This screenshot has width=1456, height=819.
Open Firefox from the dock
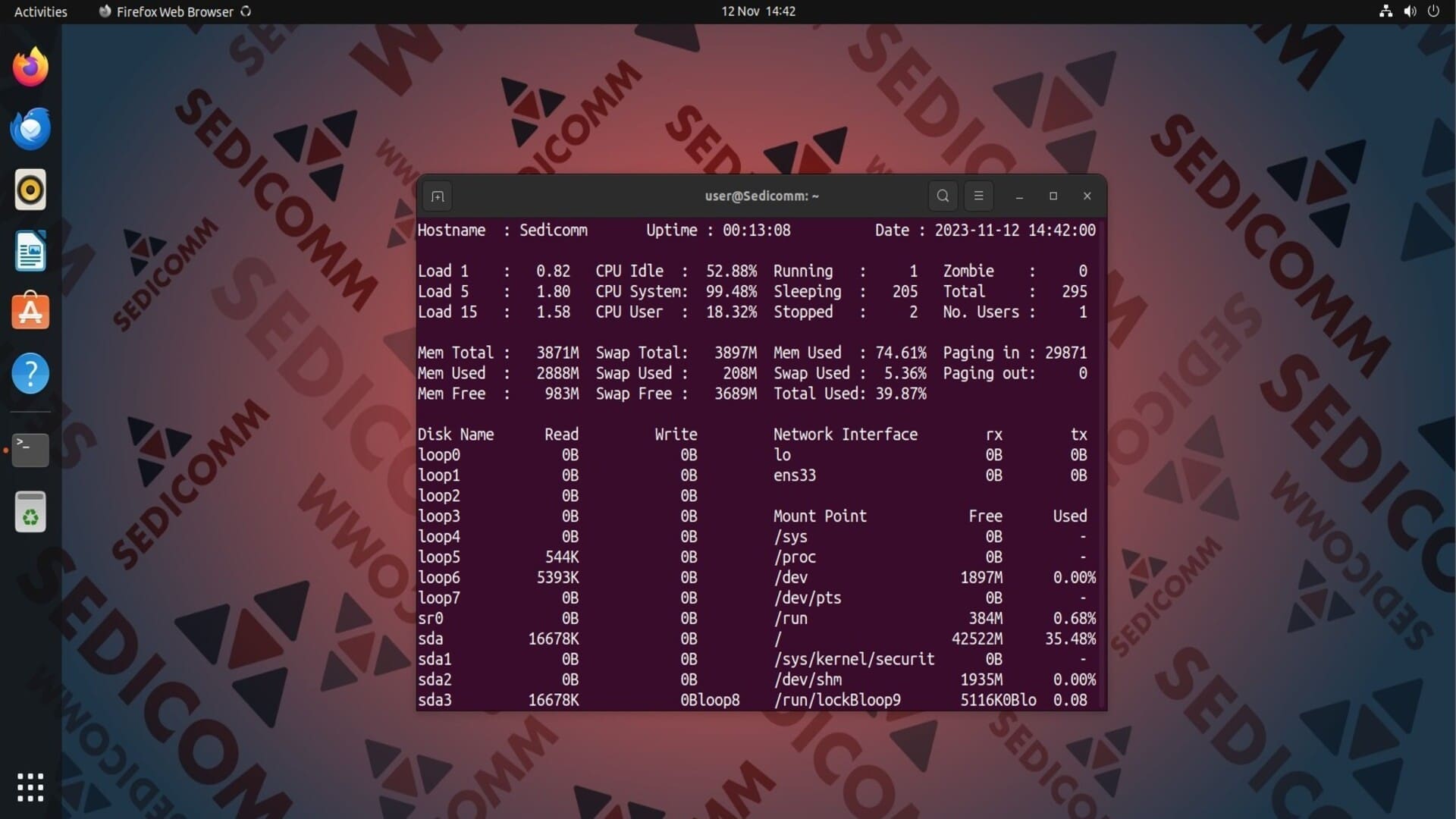tap(30, 67)
